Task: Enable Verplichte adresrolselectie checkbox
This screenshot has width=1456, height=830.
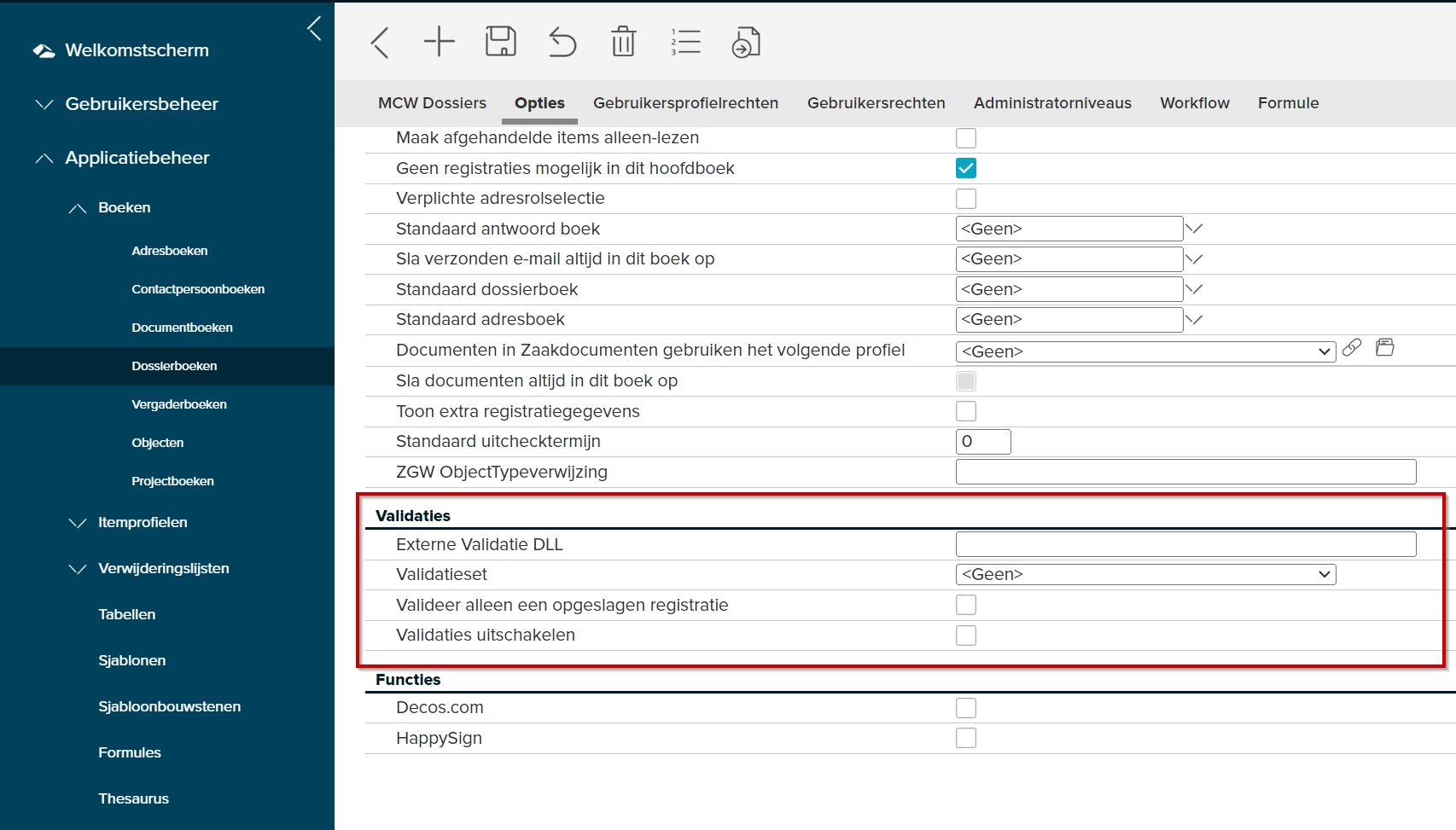Action: tap(966, 199)
